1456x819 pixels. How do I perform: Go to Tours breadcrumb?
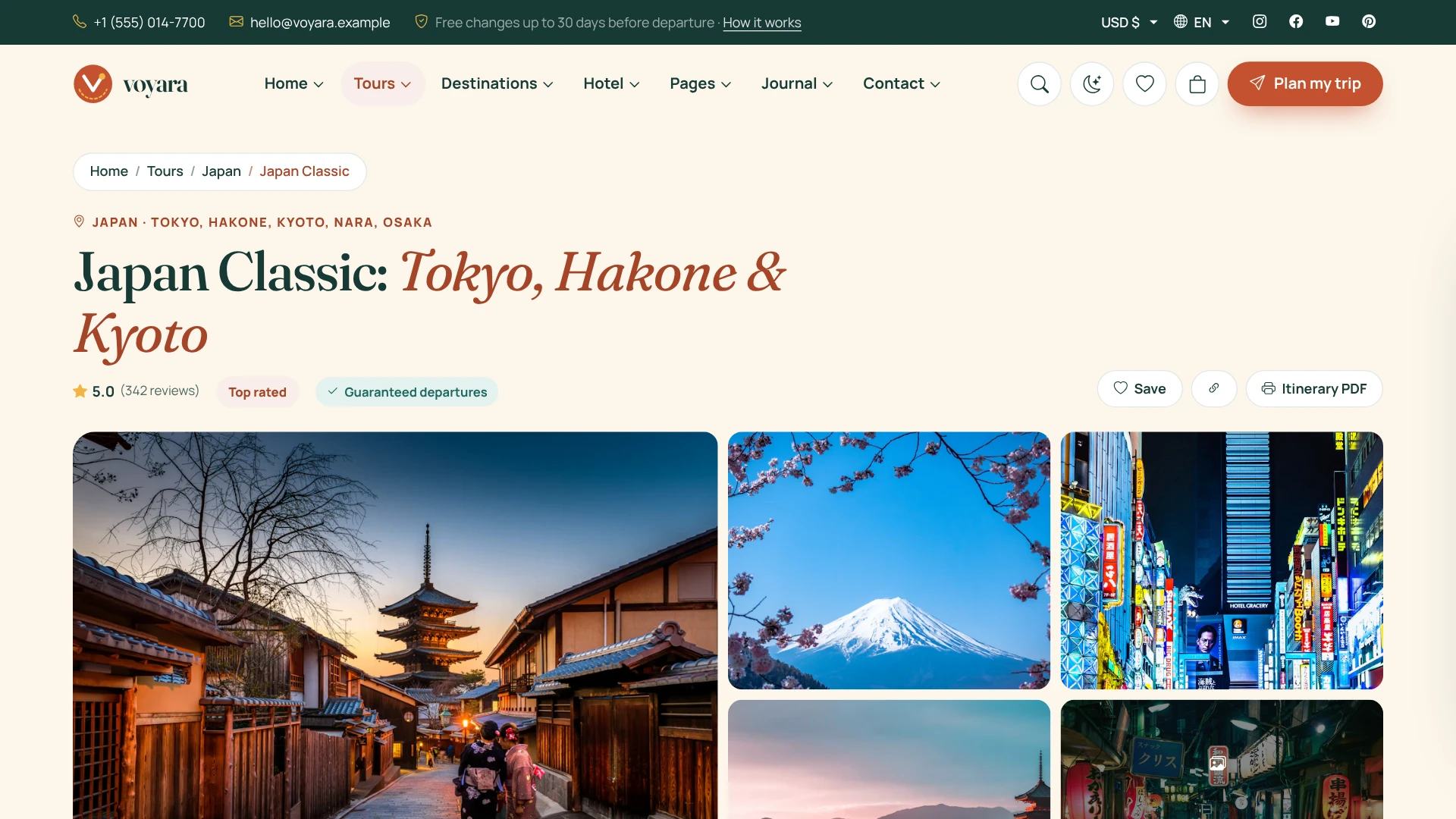165,171
